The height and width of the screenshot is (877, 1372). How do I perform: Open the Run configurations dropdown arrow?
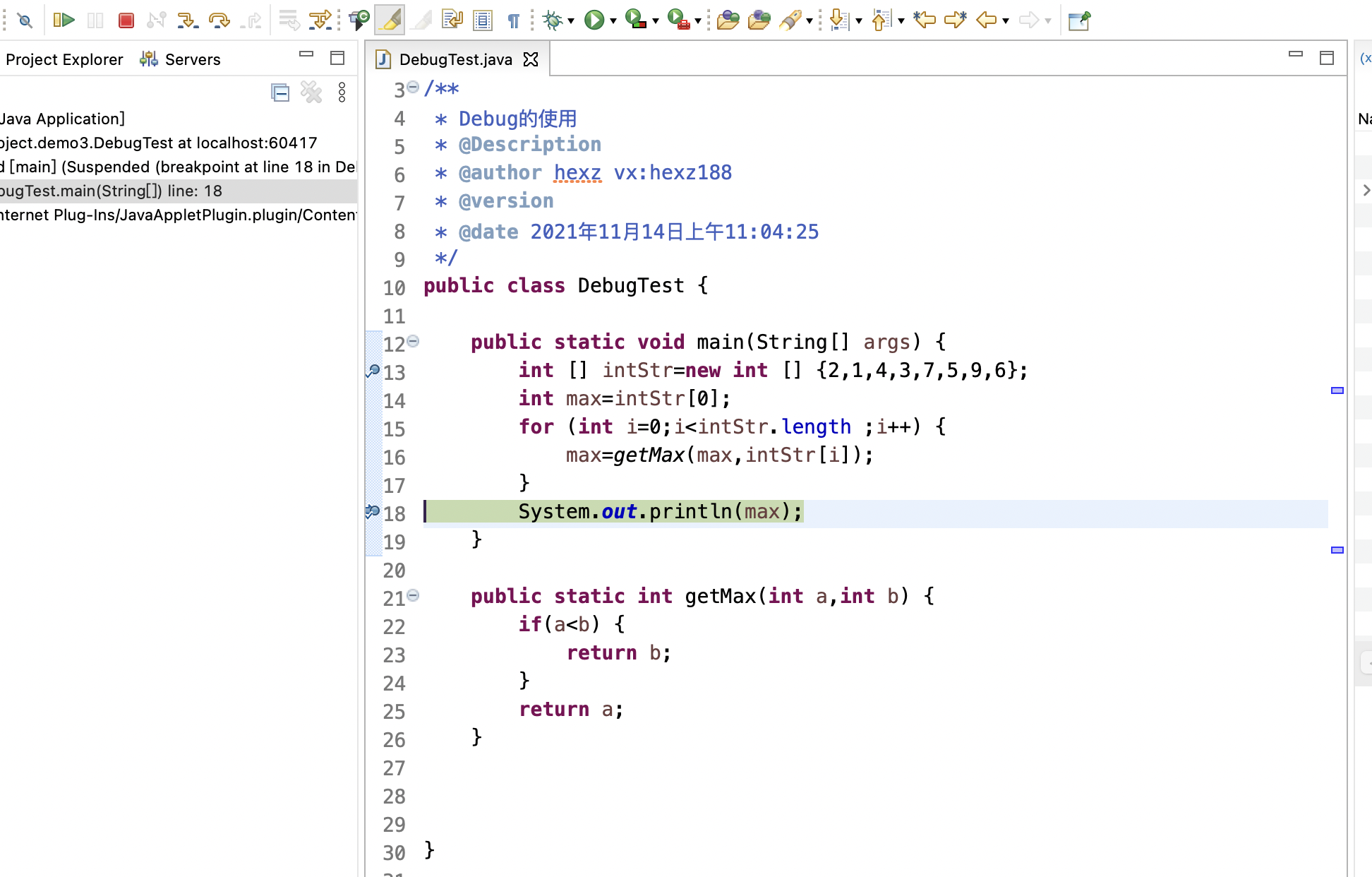613,21
